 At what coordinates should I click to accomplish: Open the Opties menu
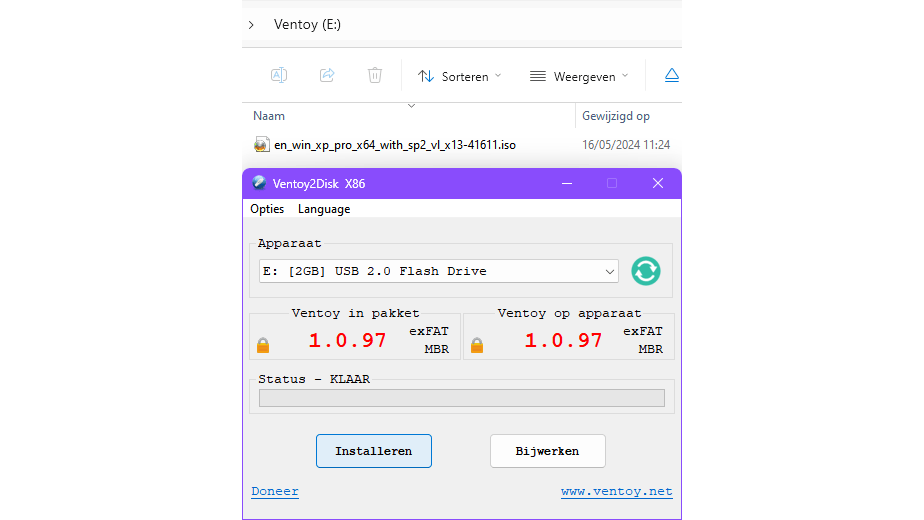267,209
